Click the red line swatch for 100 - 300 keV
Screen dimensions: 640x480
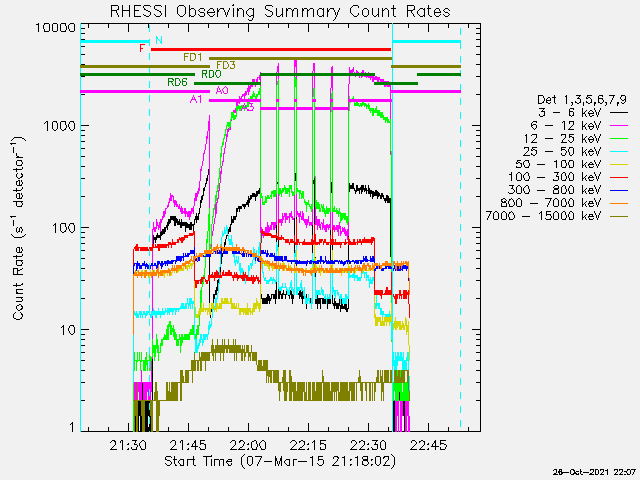[x=619, y=177]
